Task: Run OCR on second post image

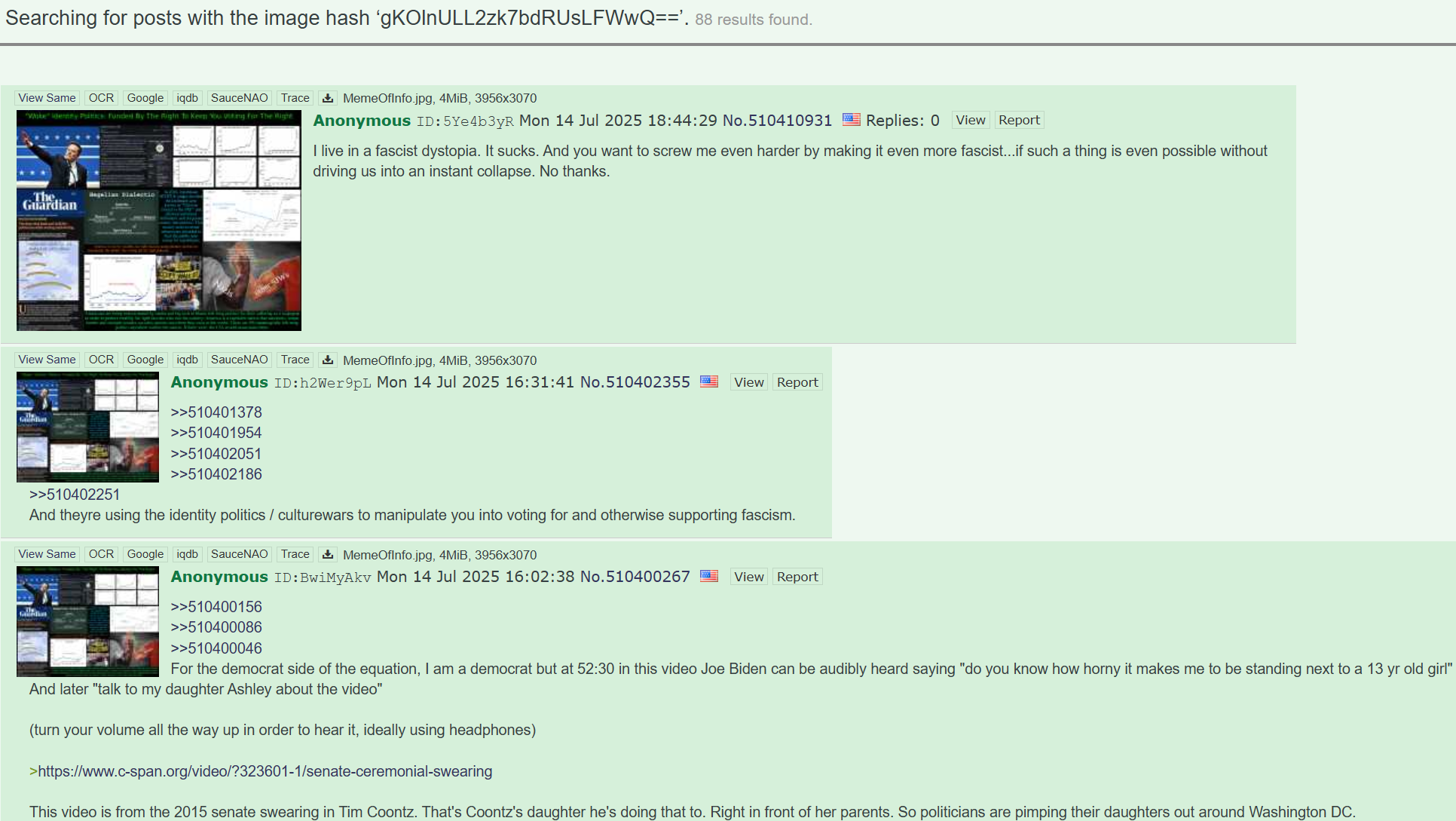Action: (x=101, y=360)
